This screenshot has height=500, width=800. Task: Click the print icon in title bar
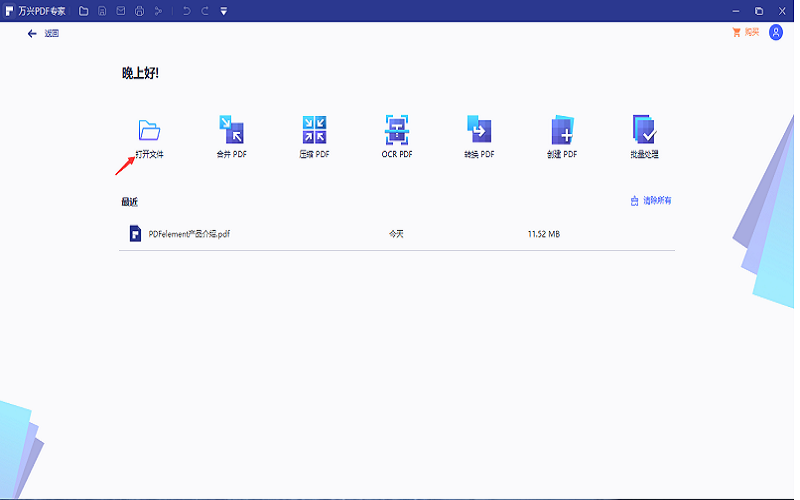[x=139, y=11]
